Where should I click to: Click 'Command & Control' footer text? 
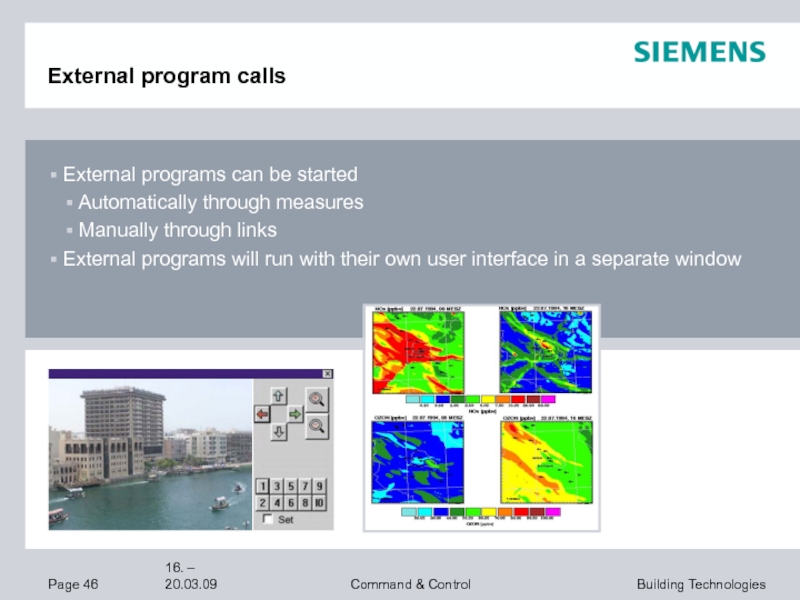[411, 584]
